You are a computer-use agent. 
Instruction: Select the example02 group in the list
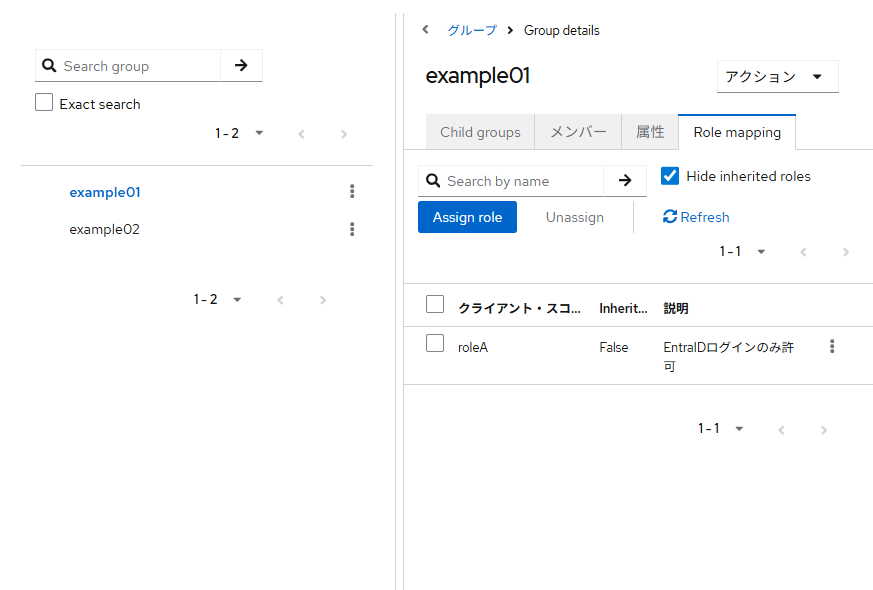104,229
